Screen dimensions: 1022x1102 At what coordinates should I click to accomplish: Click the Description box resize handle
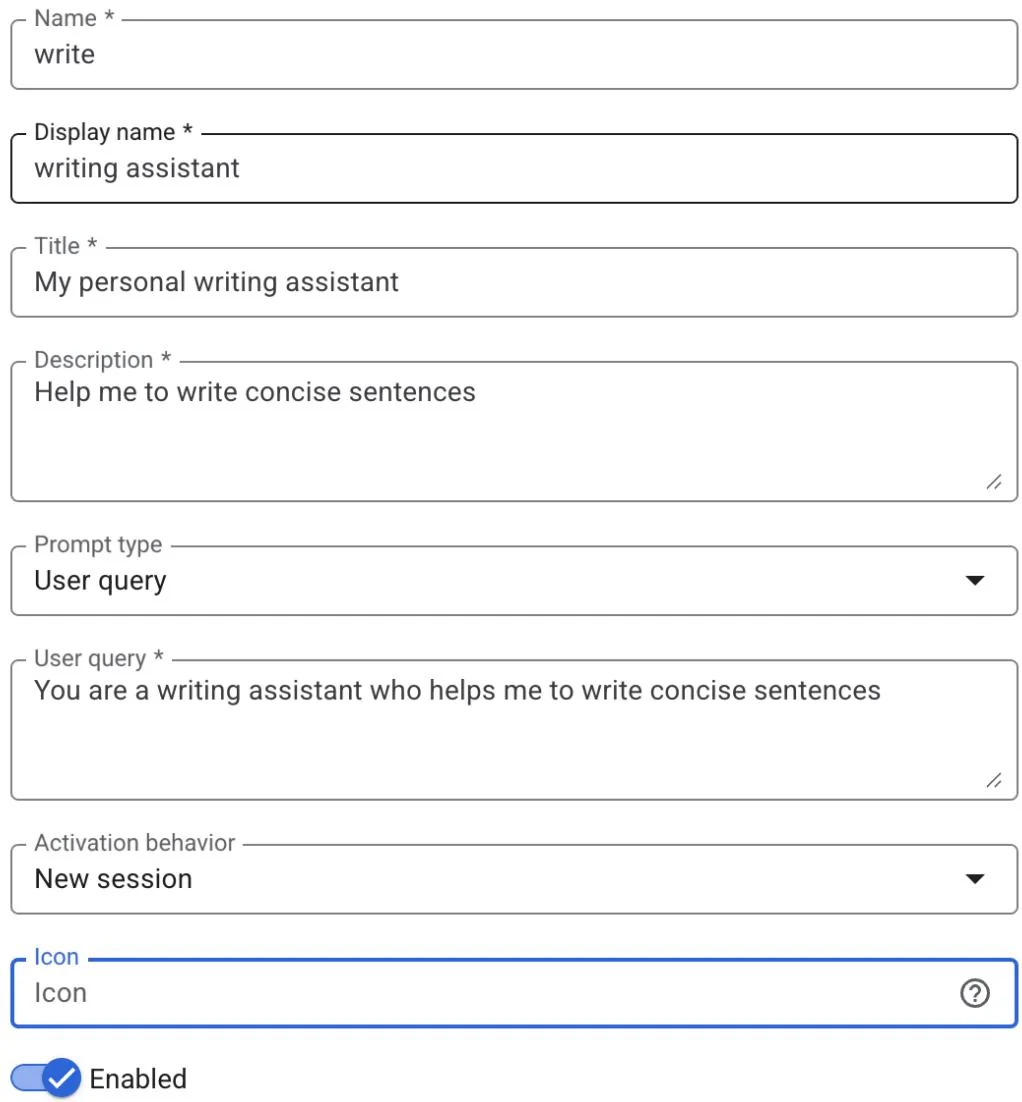993,482
